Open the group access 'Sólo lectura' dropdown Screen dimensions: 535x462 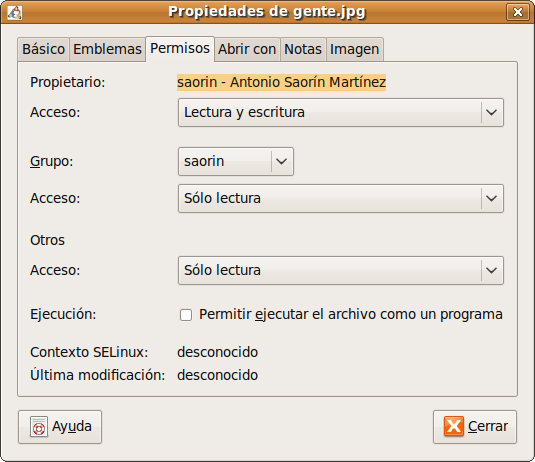[341, 199]
